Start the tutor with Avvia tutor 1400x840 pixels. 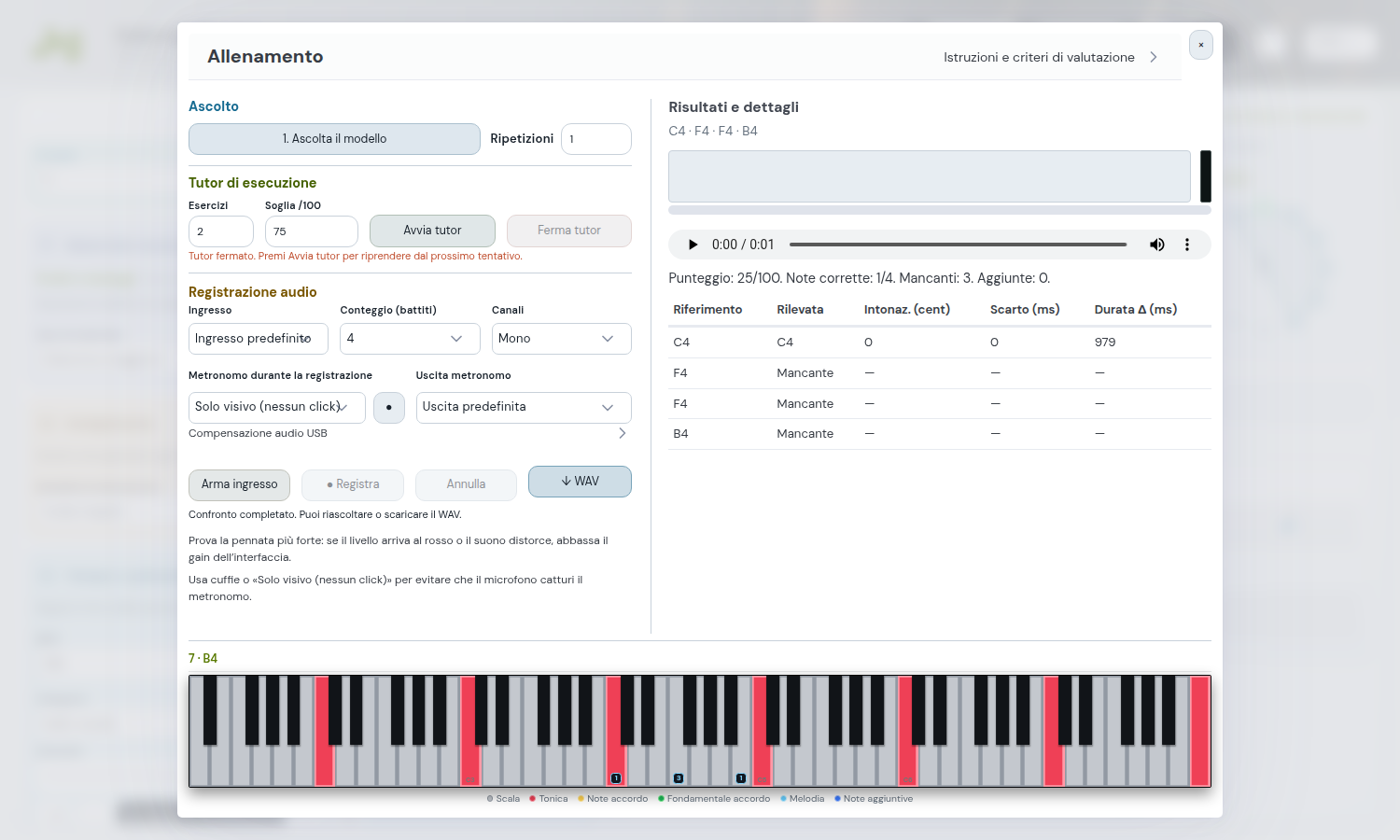[432, 231]
